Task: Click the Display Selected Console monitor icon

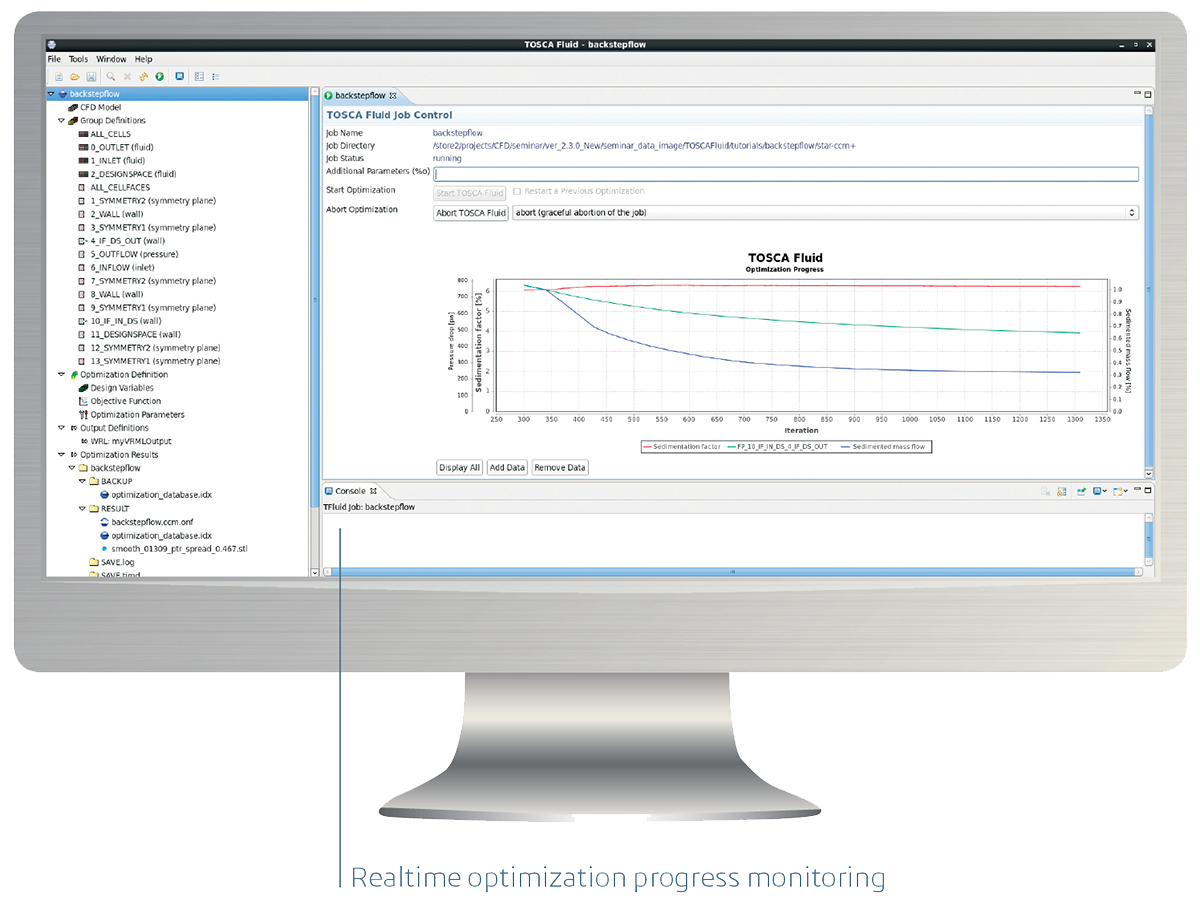Action: pos(1097,491)
